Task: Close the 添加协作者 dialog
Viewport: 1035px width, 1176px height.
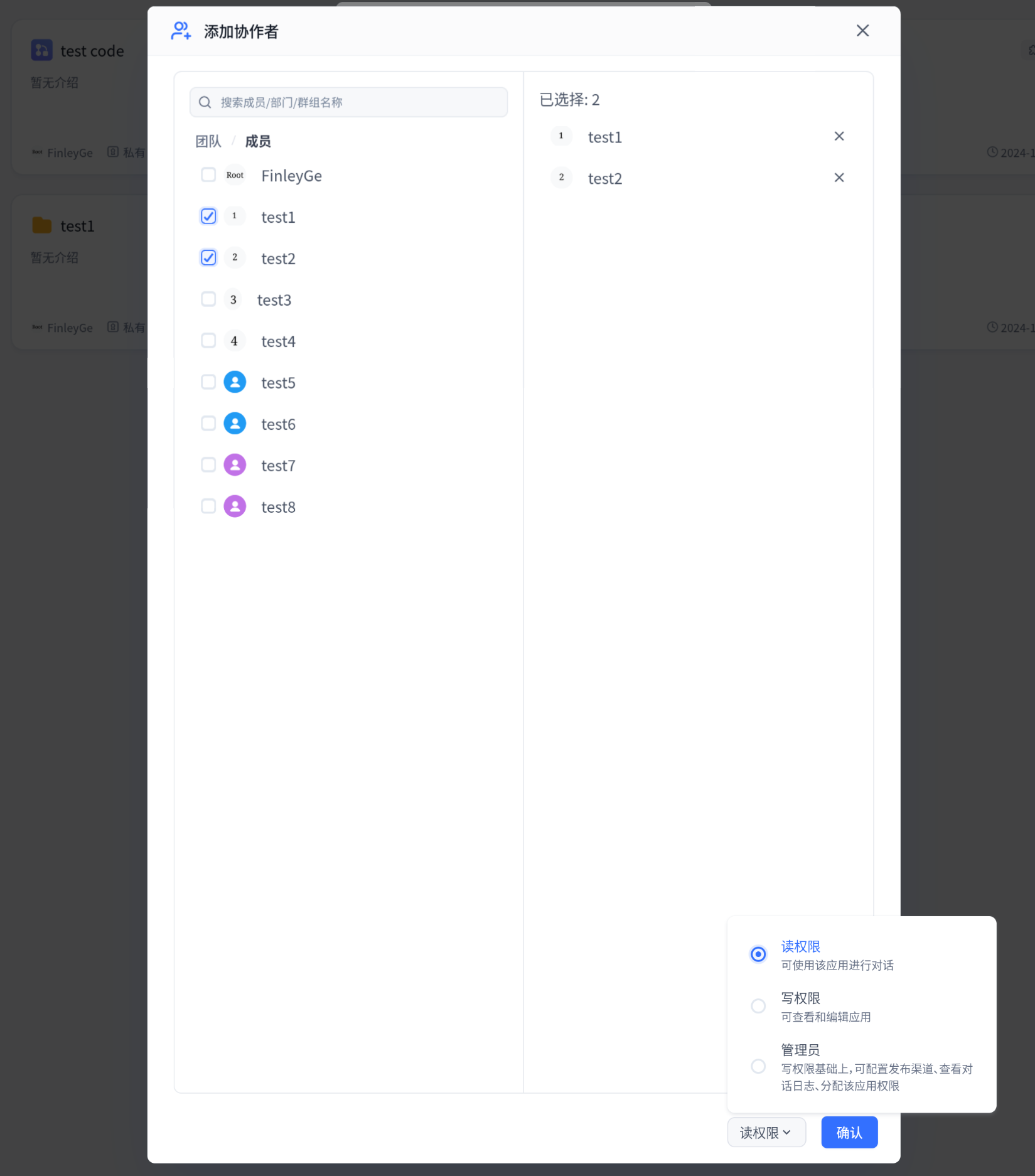Action: point(862,31)
